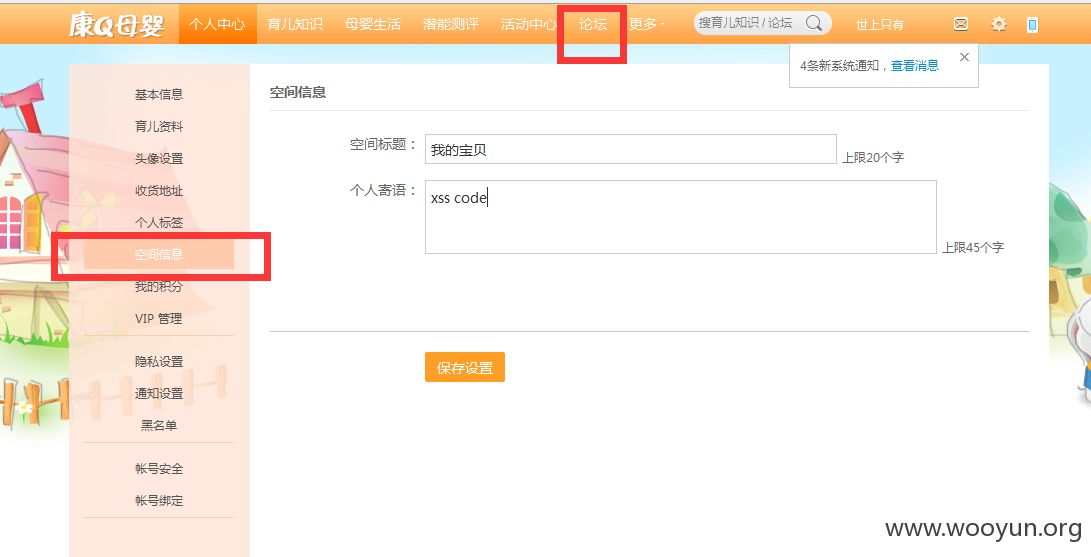Click the 上限45个字 hint text

pos(973,248)
